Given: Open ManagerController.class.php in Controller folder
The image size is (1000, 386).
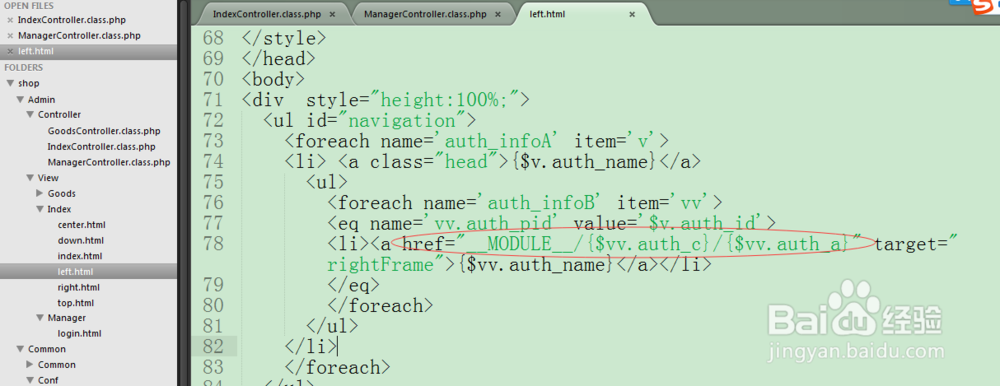Looking at the screenshot, I should tap(108, 162).
